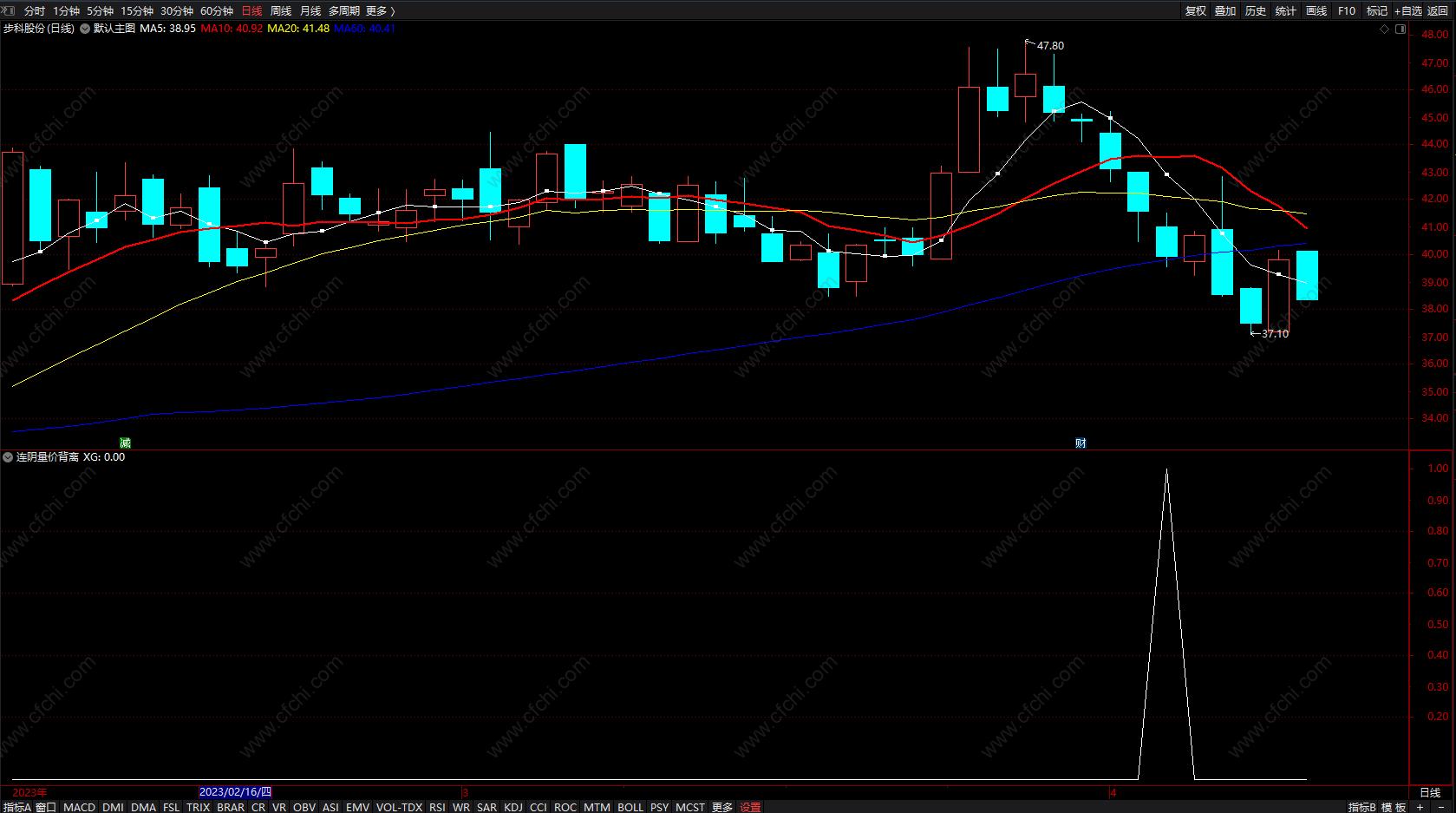Screen dimensions: 1456x813
Task: Click the minus zoom-out button at bottom right
Action: [x=1441, y=807]
